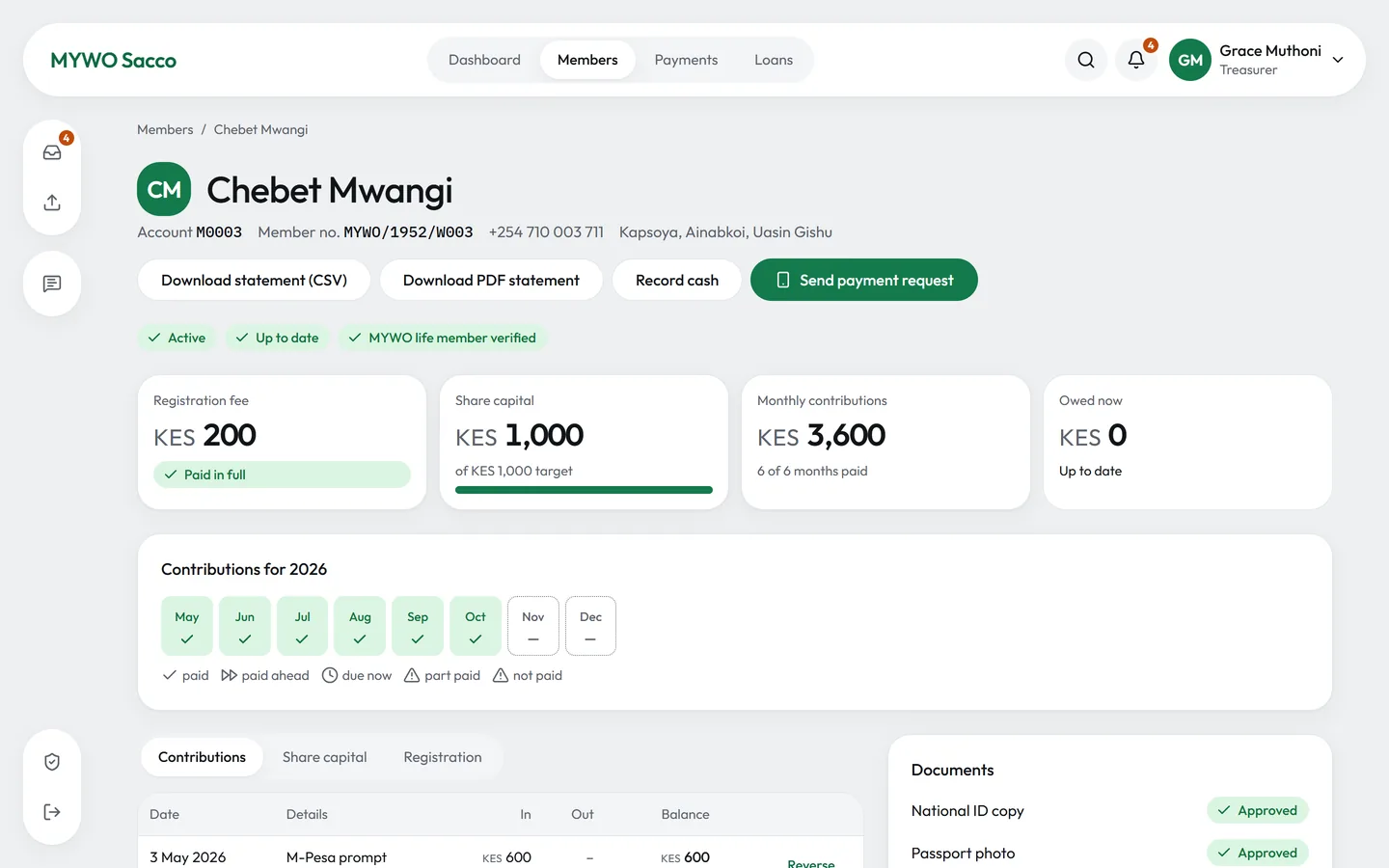The width and height of the screenshot is (1389, 868).
Task: Open the search icon in header
Action: [x=1086, y=60]
